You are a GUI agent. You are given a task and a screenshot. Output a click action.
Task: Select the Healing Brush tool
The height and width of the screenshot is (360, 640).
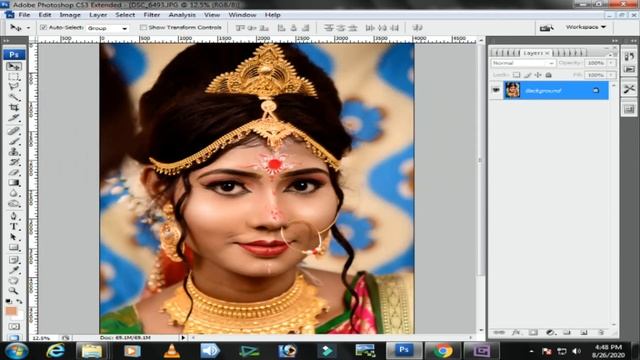14,131
